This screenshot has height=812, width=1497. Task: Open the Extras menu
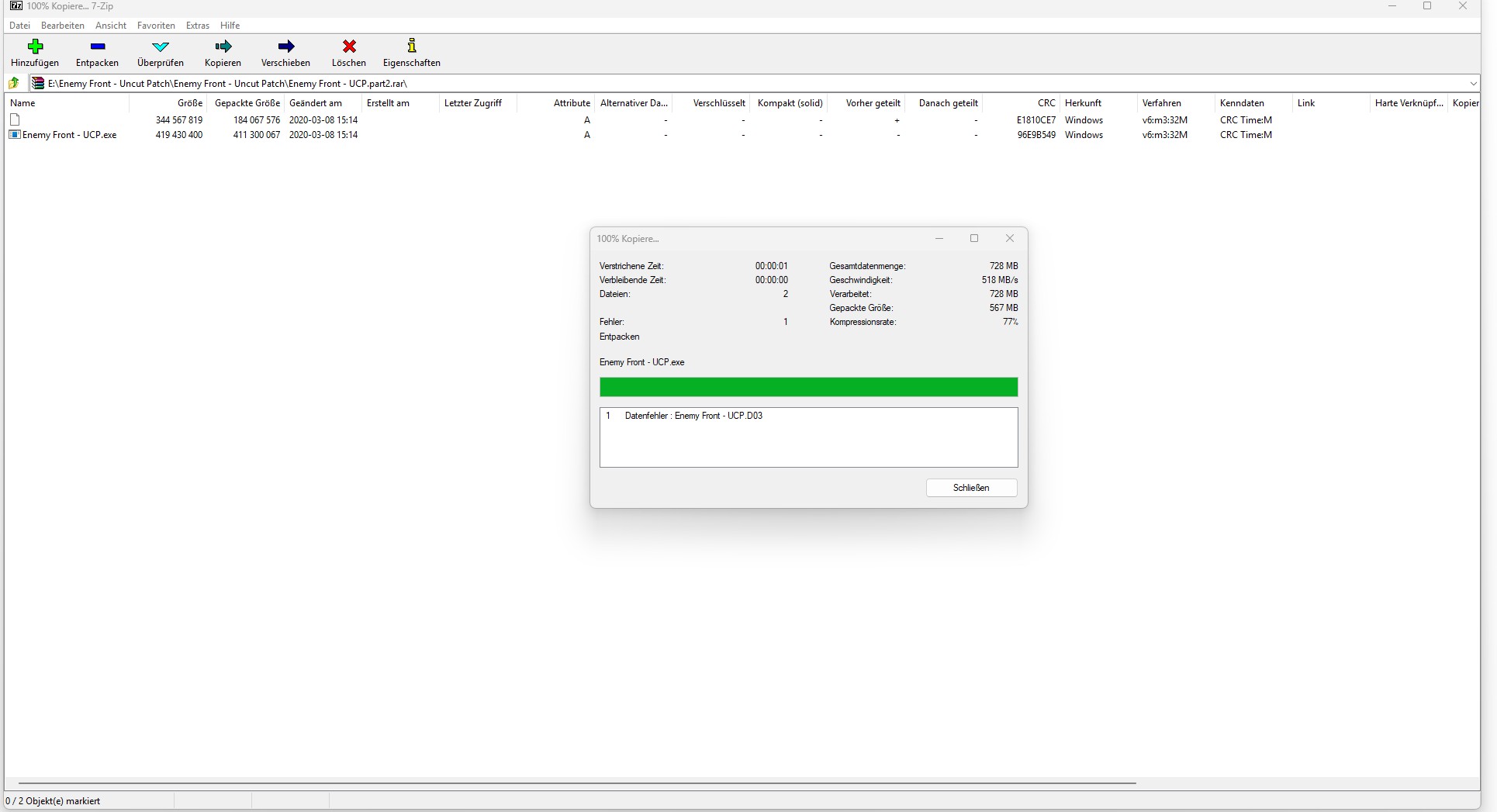[x=198, y=26]
